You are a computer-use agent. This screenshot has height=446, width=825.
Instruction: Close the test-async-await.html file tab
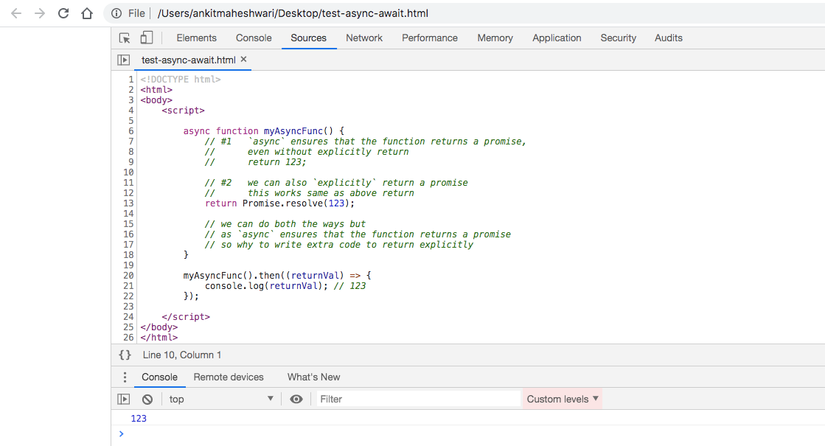pos(244,60)
